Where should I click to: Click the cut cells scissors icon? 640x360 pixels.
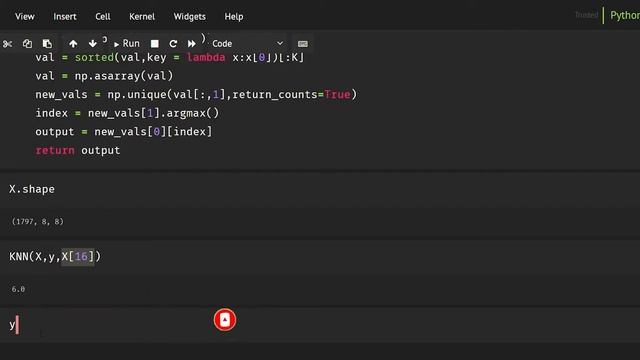7,44
